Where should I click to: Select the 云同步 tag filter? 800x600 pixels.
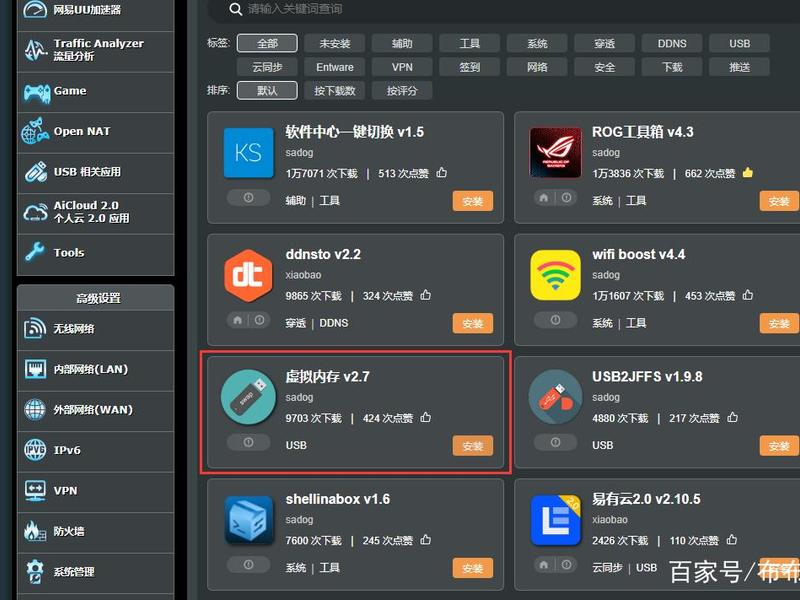pos(267,67)
